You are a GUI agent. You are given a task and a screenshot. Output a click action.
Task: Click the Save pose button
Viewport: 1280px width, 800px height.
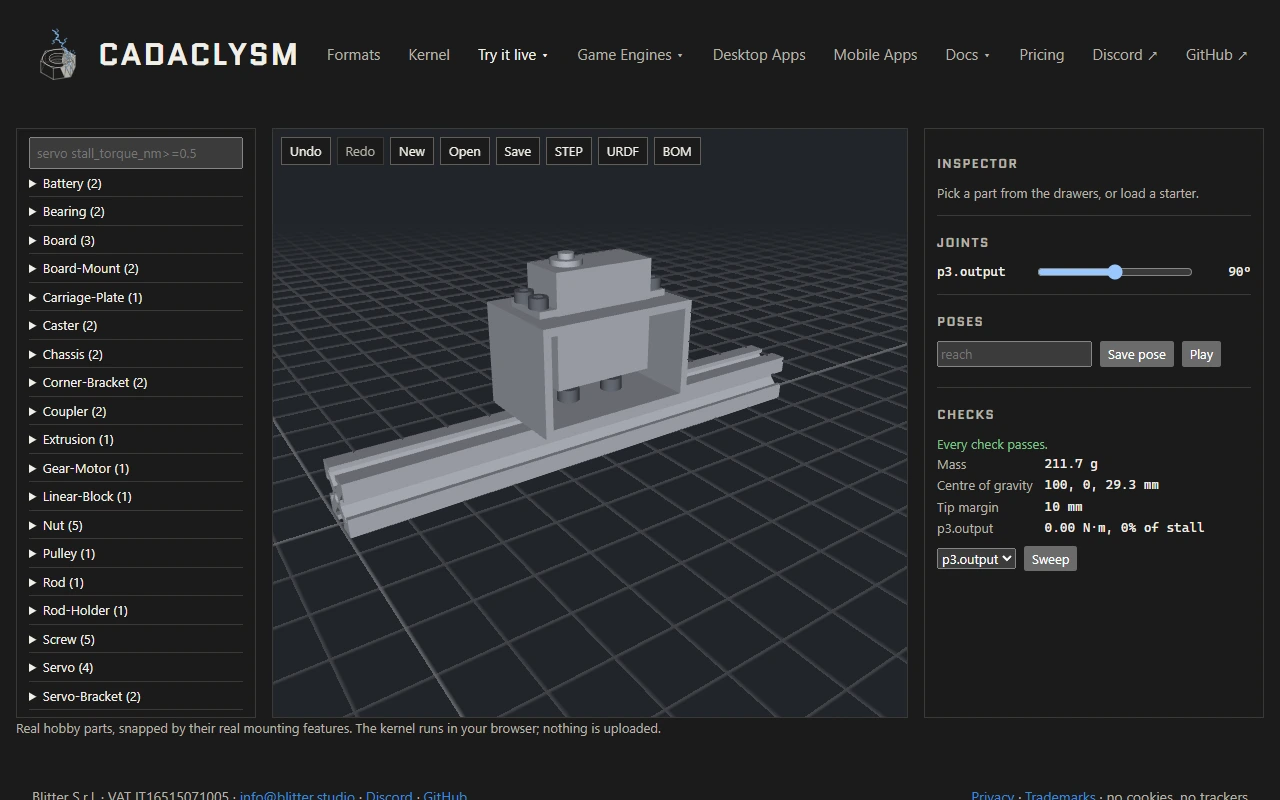[x=1136, y=354]
